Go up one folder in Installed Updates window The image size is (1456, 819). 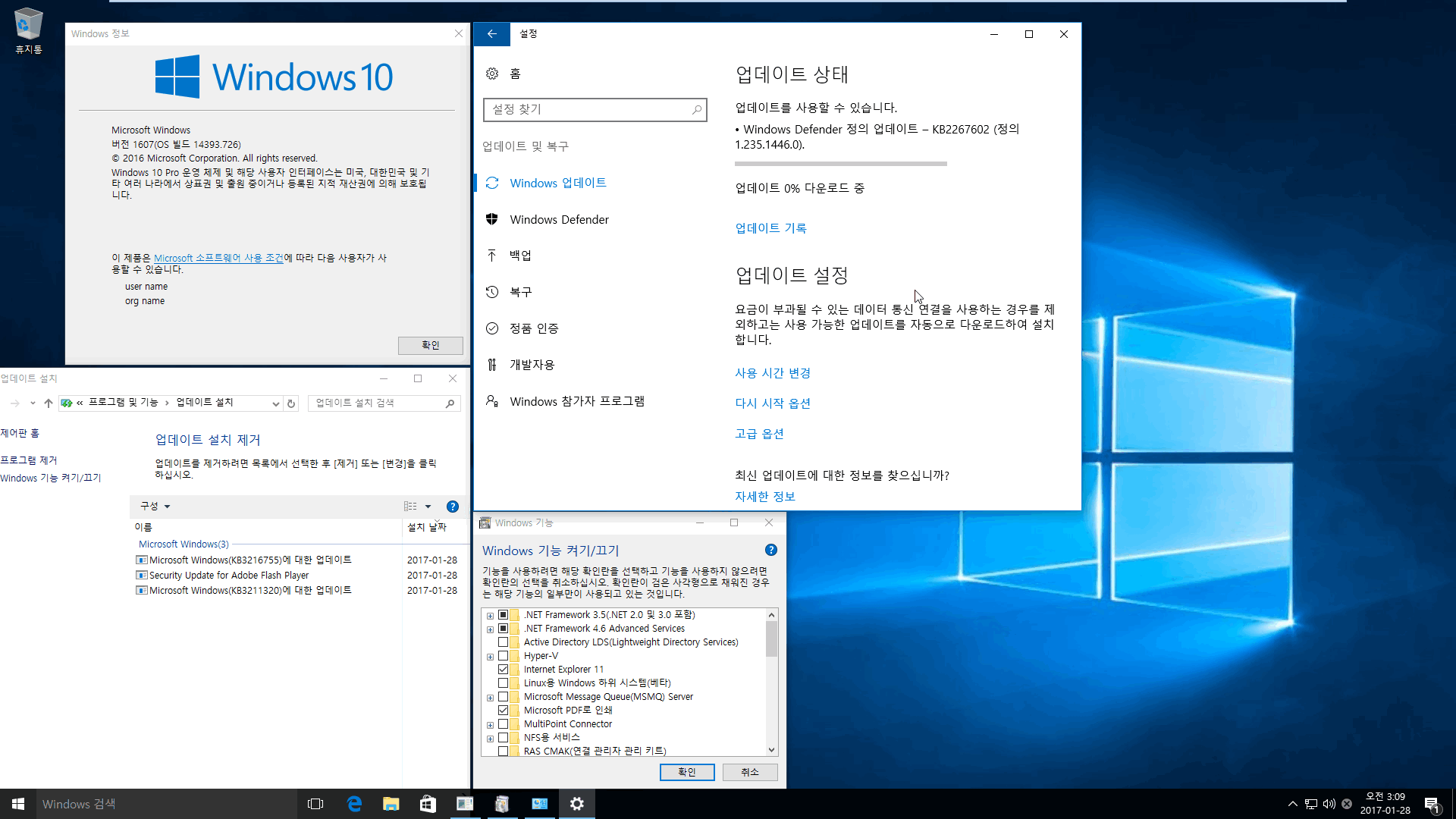coord(49,403)
